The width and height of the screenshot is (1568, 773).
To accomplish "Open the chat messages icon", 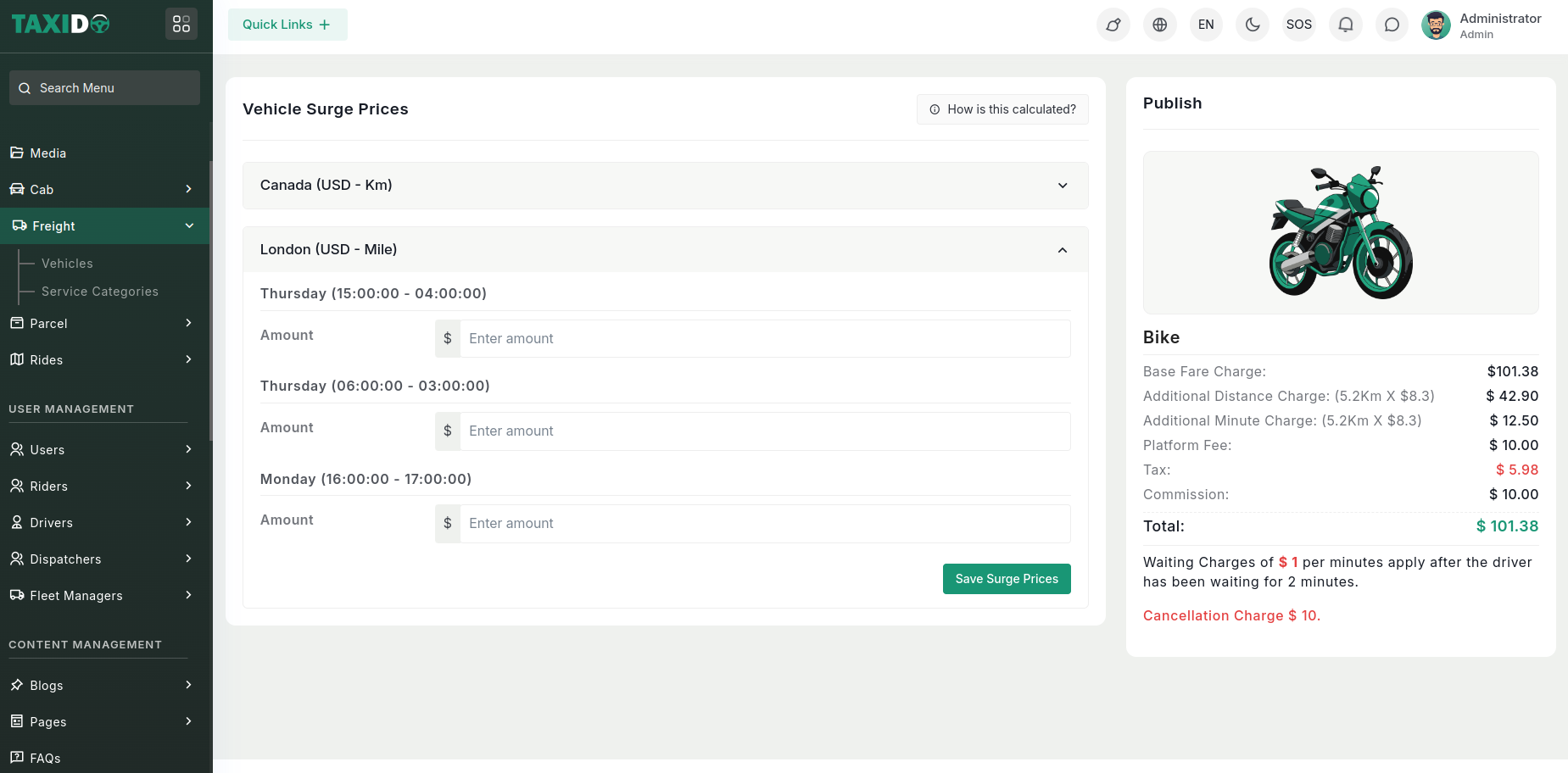I will (1391, 25).
